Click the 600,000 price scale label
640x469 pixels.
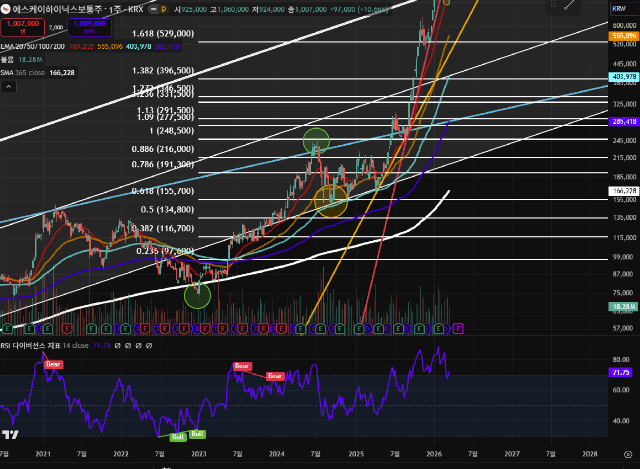624,25
